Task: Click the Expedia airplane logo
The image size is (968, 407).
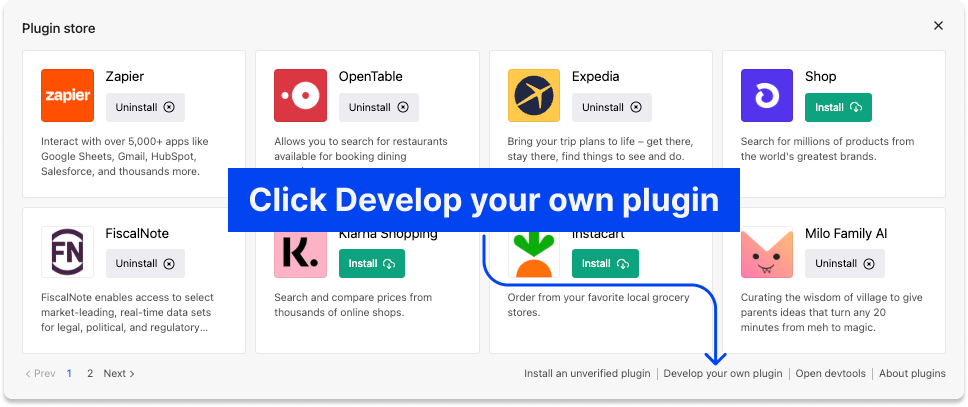Action: pyautogui.click(x=534, y=95)
